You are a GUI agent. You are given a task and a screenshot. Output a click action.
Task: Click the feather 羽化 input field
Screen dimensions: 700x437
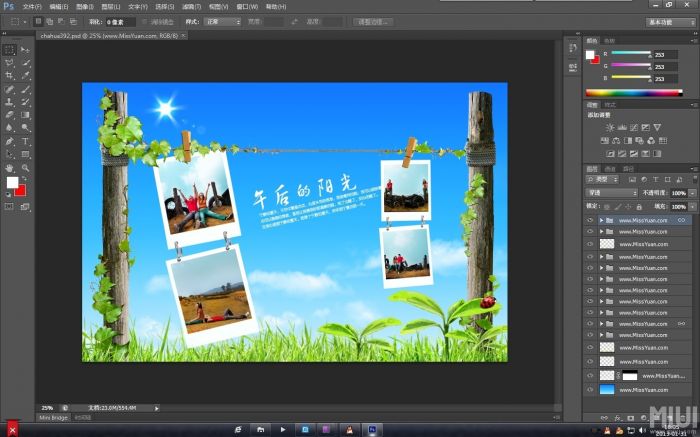click(x=121, y=21)
